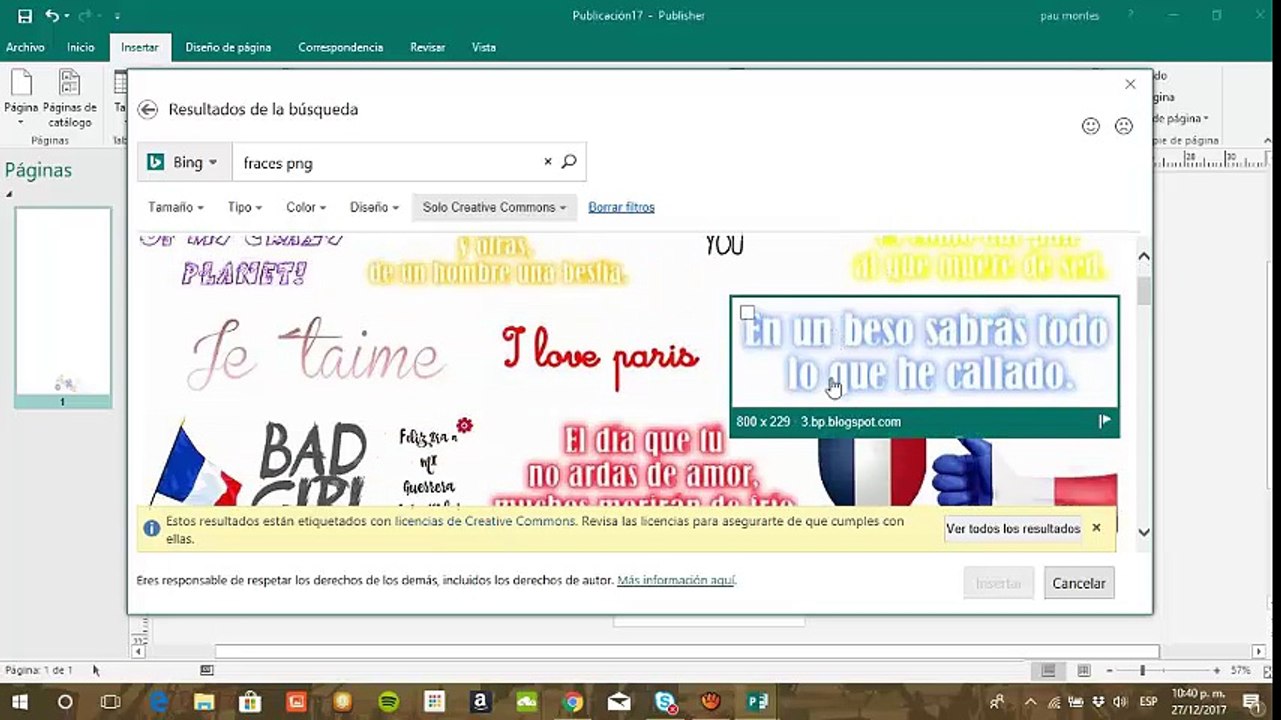The image size is (1281, 720).
Task: Select the 'I love paris' image result
Action: (x=601, y=357)
